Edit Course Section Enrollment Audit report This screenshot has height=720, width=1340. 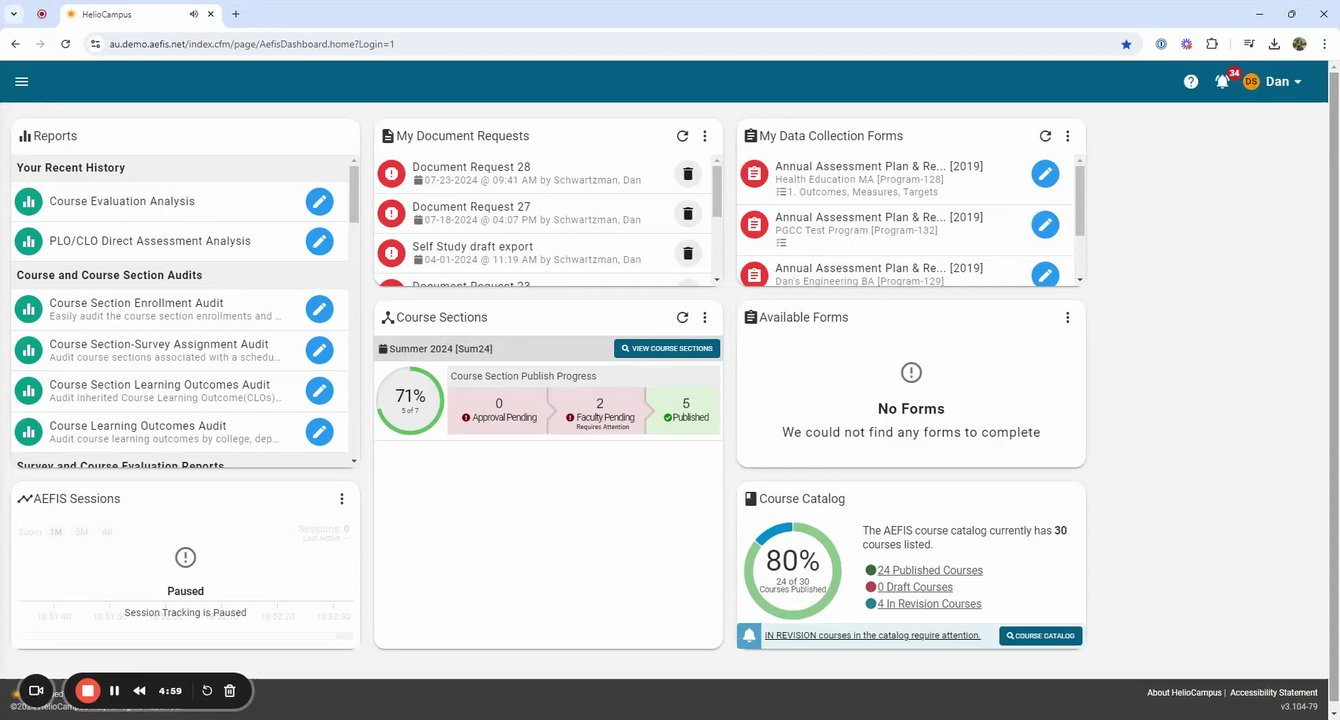coord(319,309)
